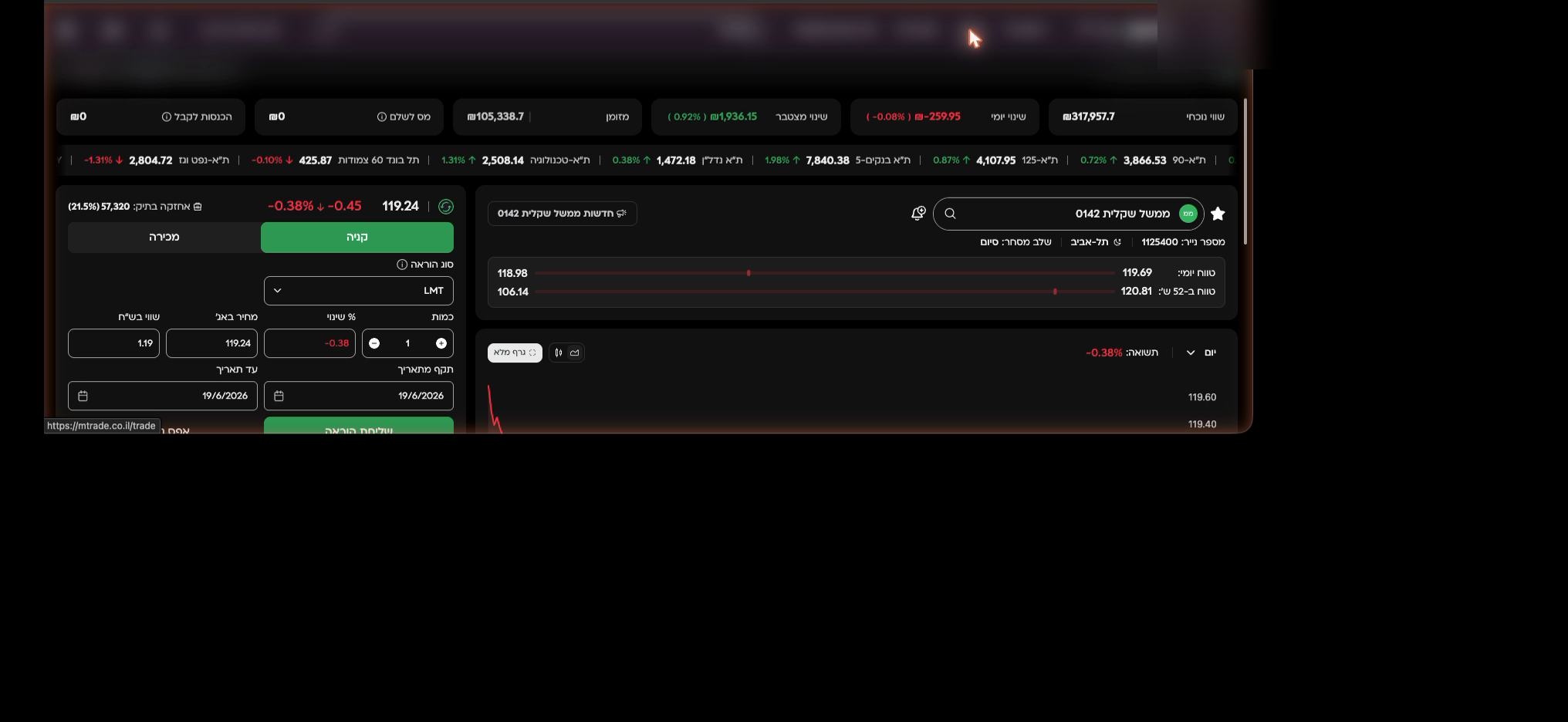
Task: Select the קניה (buy) tab
Action: click(357, 238)
